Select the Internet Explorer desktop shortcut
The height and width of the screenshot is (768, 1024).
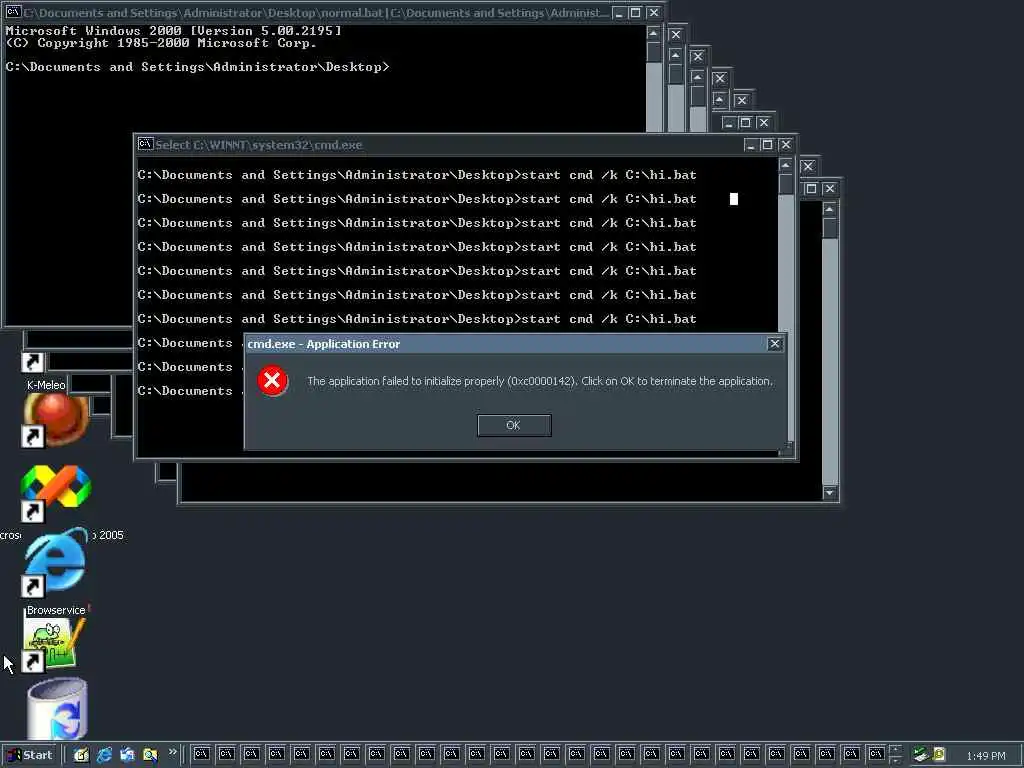tap(56, 563)
